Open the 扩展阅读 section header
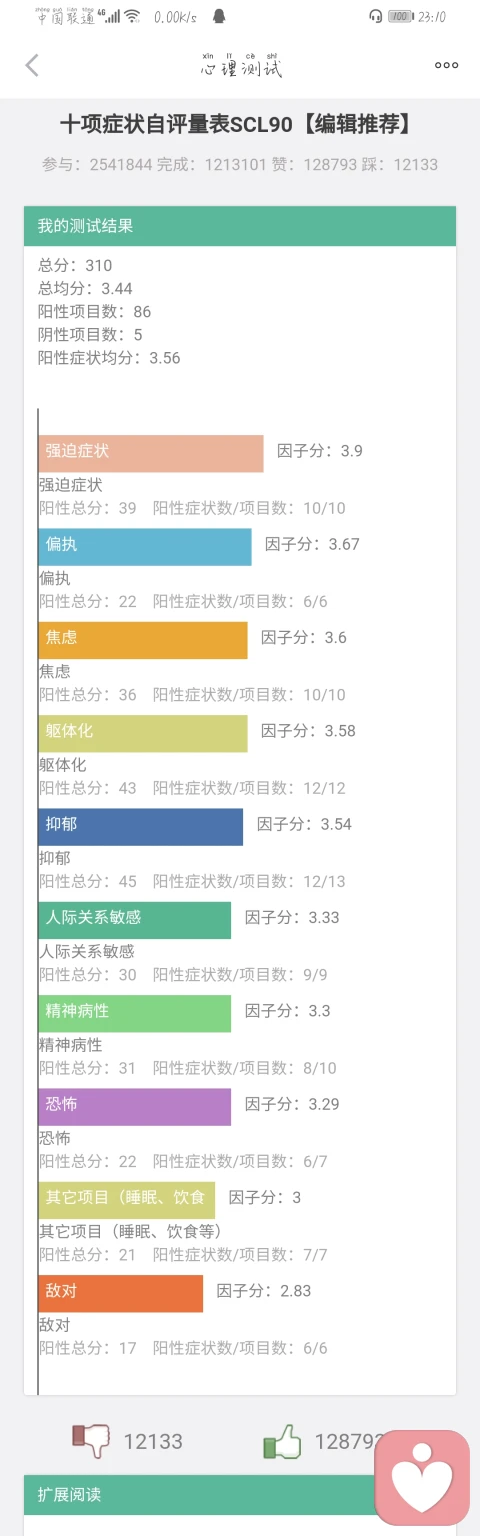Screen dimensions: 480x1536 240,1495
